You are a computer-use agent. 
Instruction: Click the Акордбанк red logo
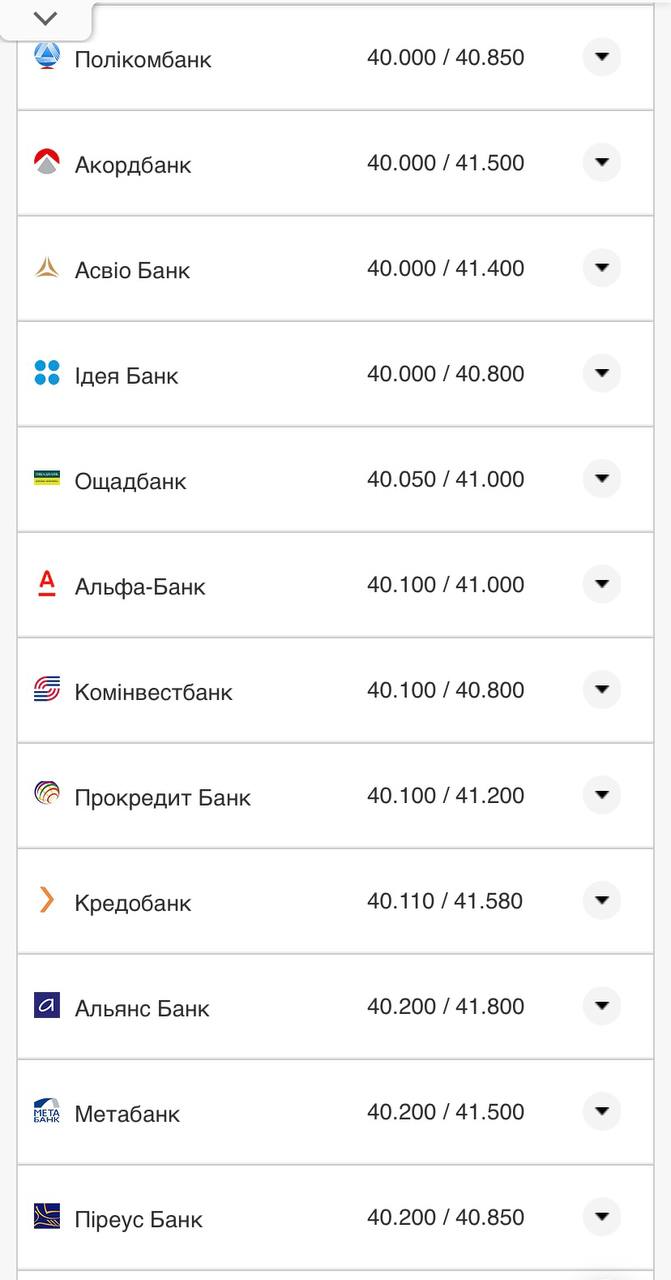click(44, 162)
